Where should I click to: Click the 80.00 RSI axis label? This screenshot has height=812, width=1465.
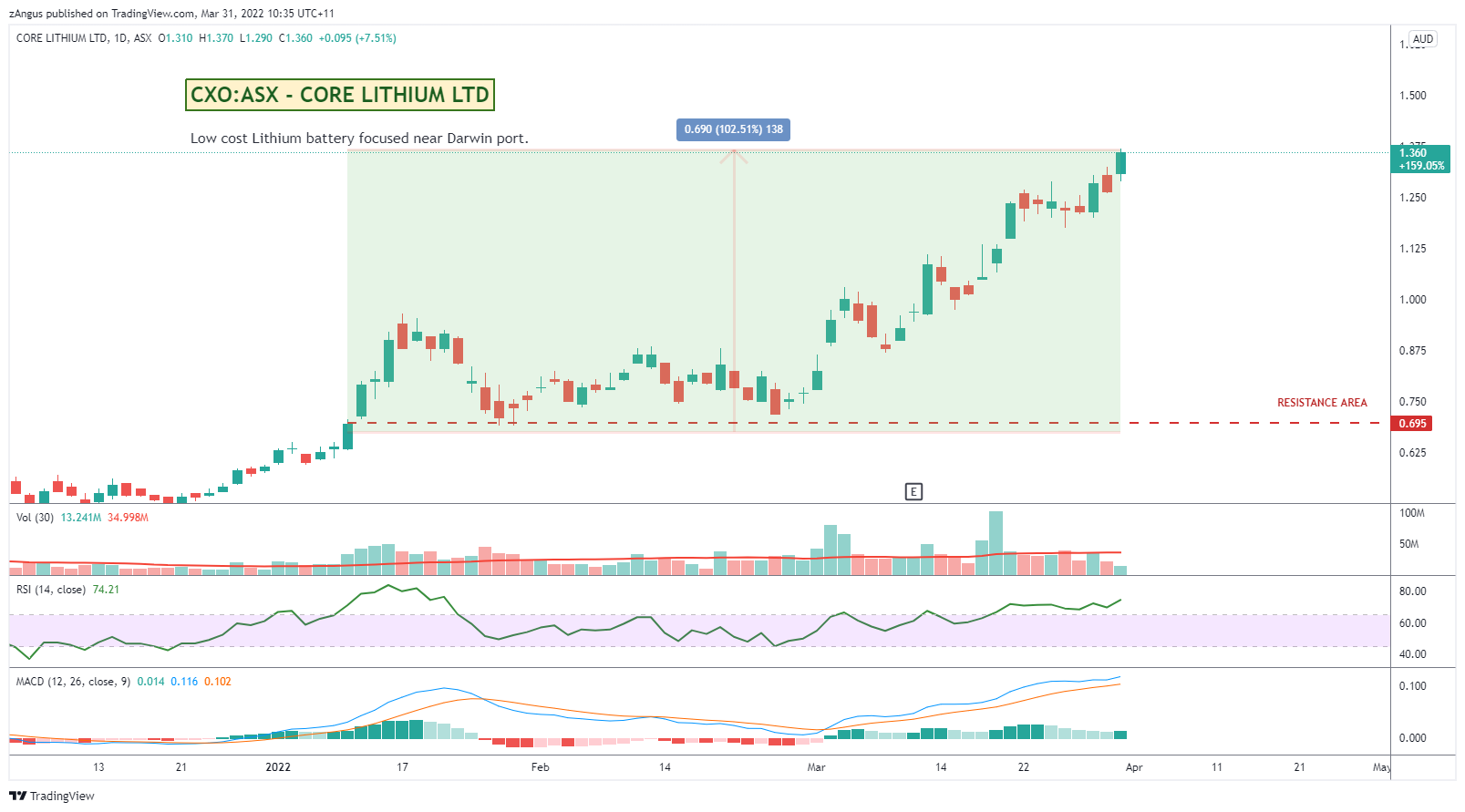coord(1413,591)
